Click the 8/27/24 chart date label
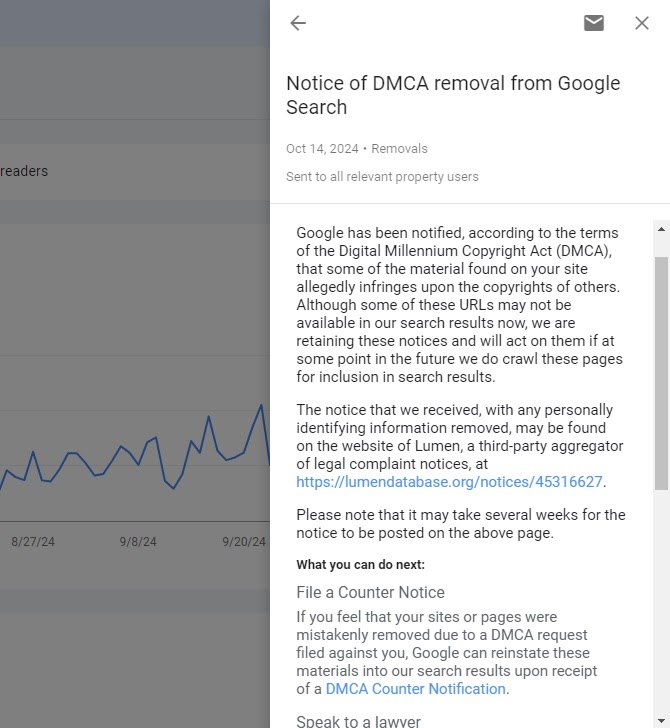The width and height of the screenshot is (670, 728). click(x=33, y=542)
